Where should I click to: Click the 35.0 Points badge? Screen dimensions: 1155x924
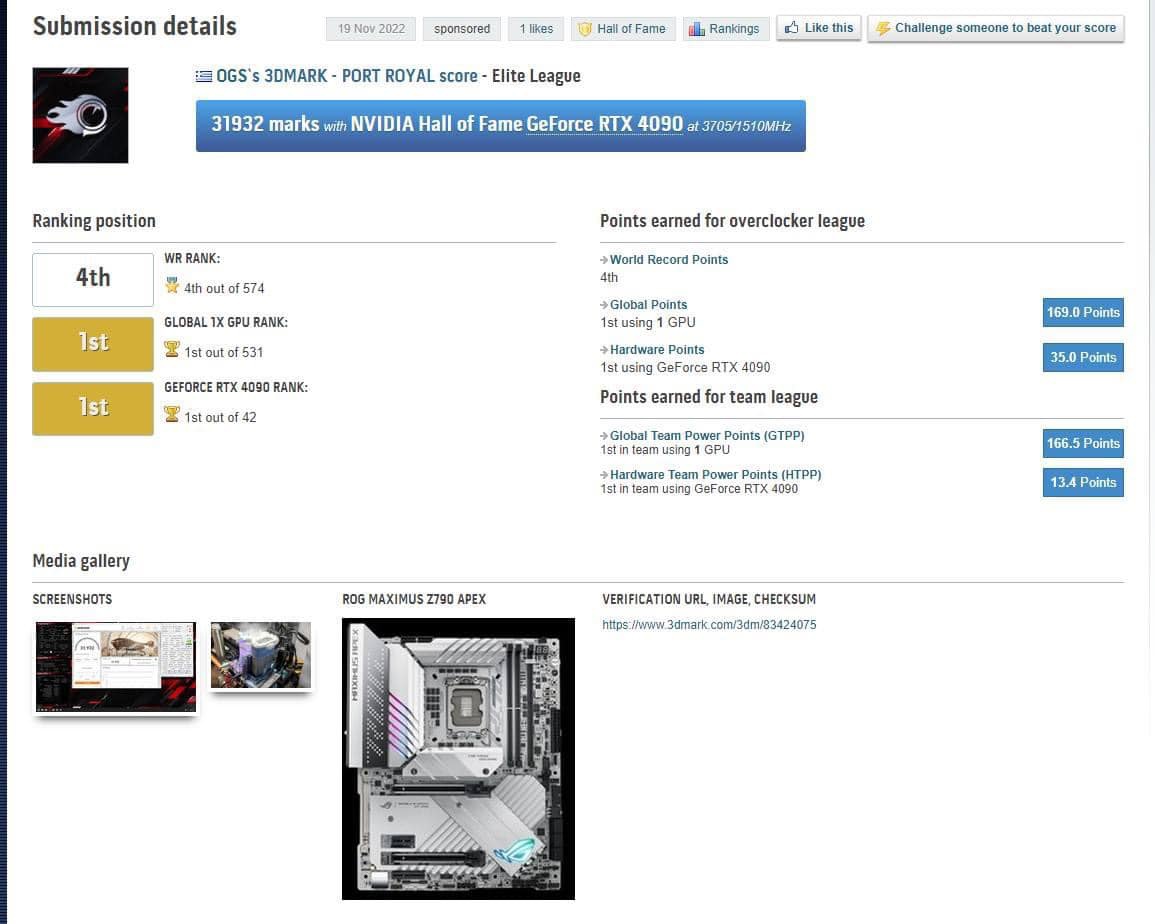1083,357
